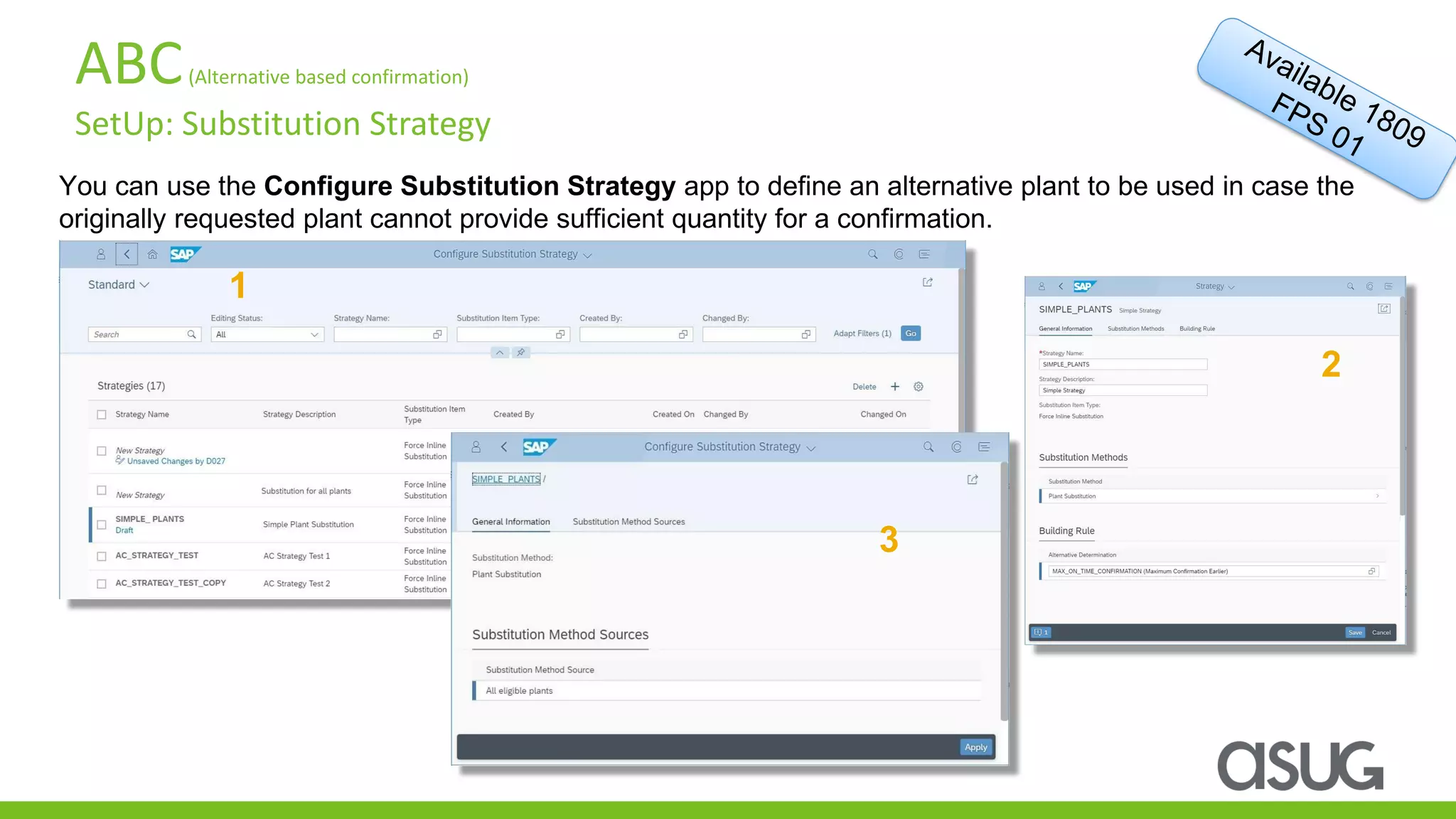The height and width of the screenshot is (819, 1456).
Task: Pin the filter header bar
Action: [520, 353]
